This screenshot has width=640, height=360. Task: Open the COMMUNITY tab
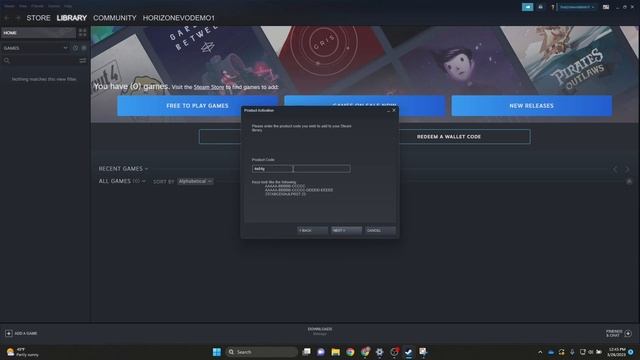(x=115, y=18)
